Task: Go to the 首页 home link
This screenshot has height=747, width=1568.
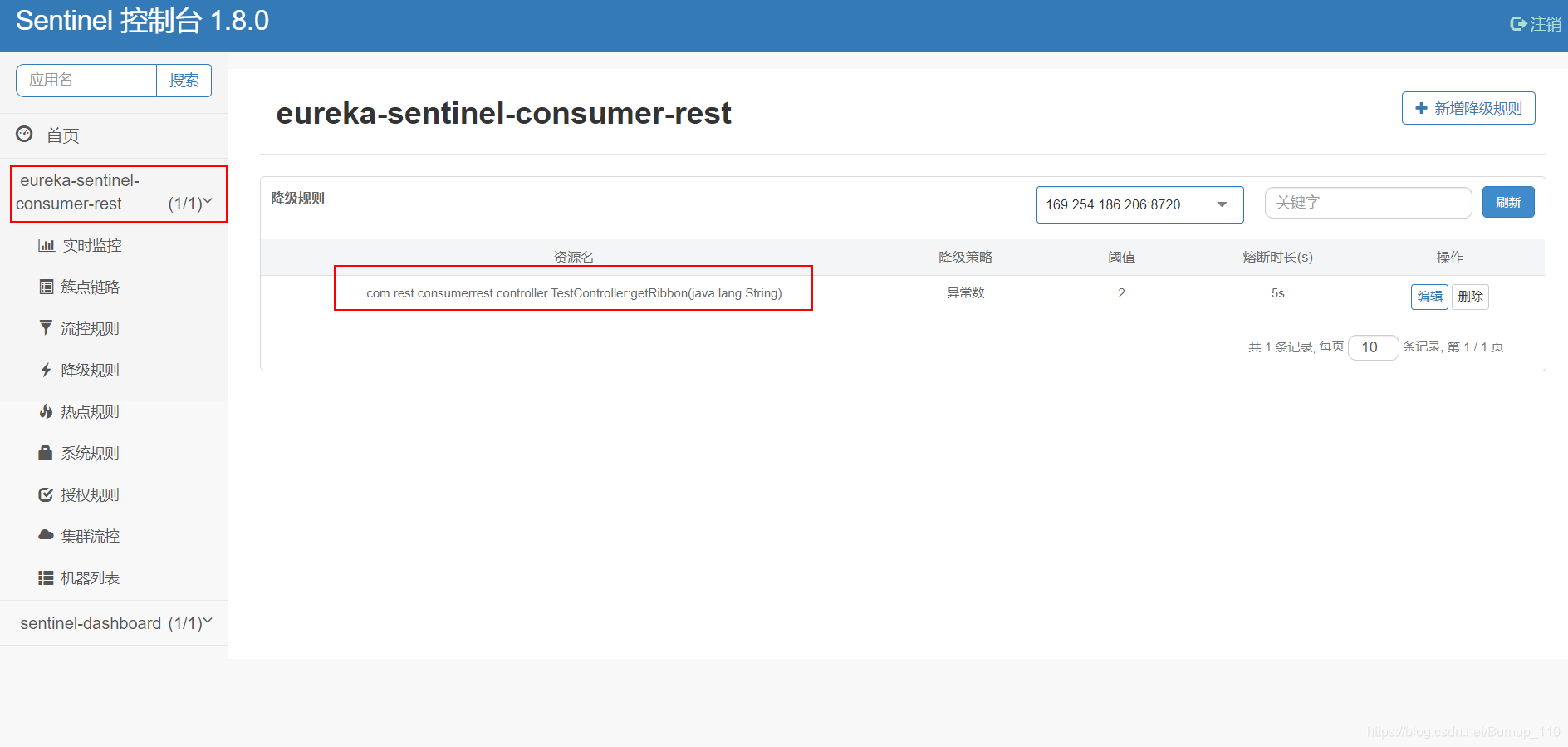Action: pos(62,135)
